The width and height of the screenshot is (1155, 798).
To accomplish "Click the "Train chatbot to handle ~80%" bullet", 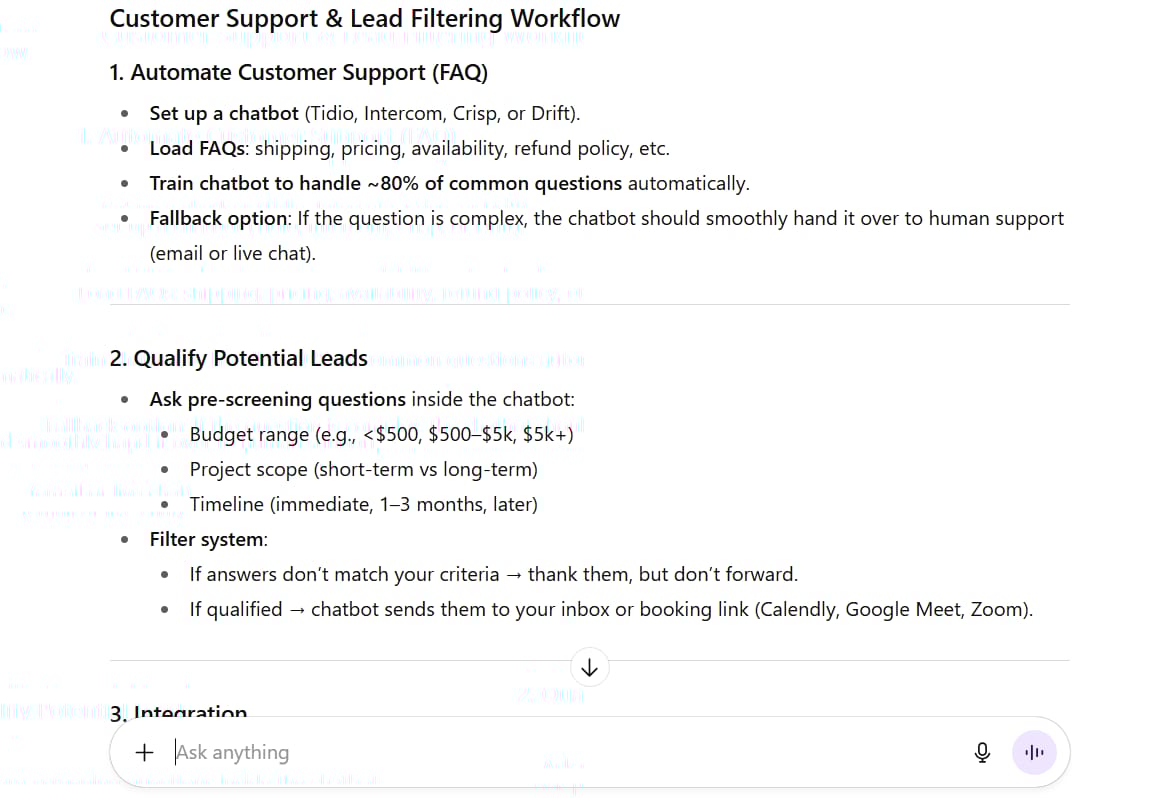I will click(449, 183).
